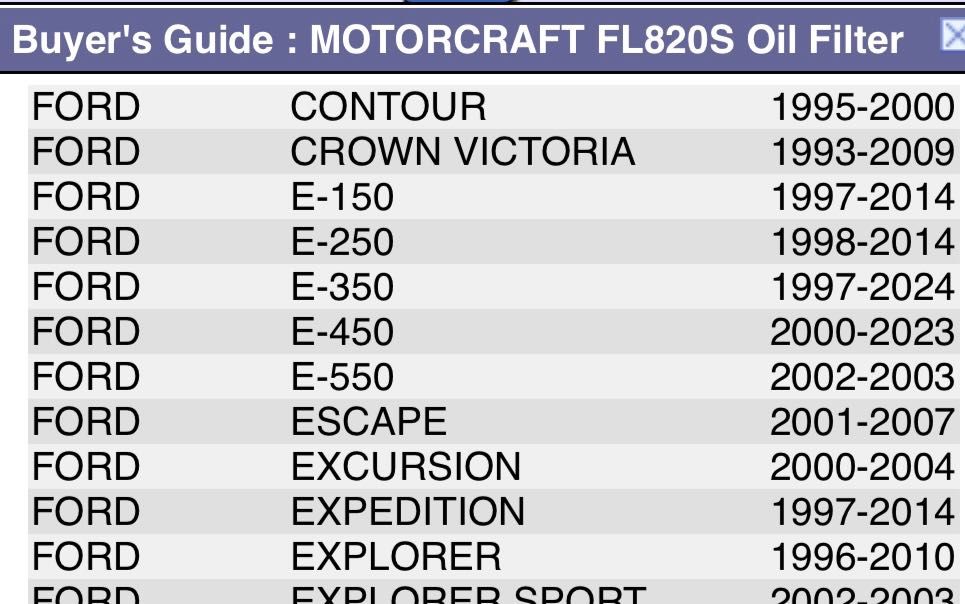Image resolution: width=965 pixels, height=604 pixels.
Task: Click the E-550 model name
Action: 342,377
